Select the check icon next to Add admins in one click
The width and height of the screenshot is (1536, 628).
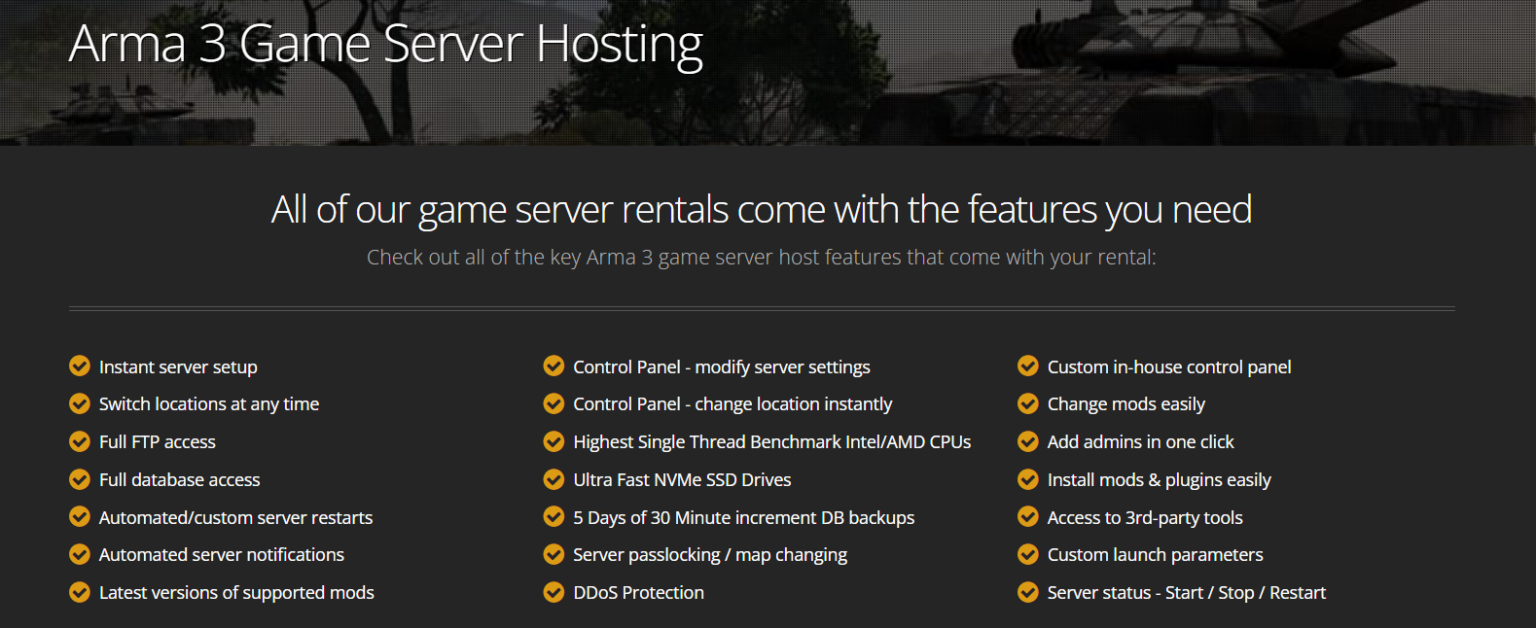tap(1028, 442)
